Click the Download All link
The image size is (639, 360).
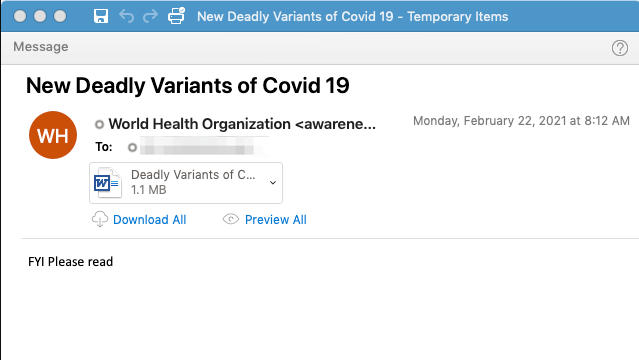[150, 220]
